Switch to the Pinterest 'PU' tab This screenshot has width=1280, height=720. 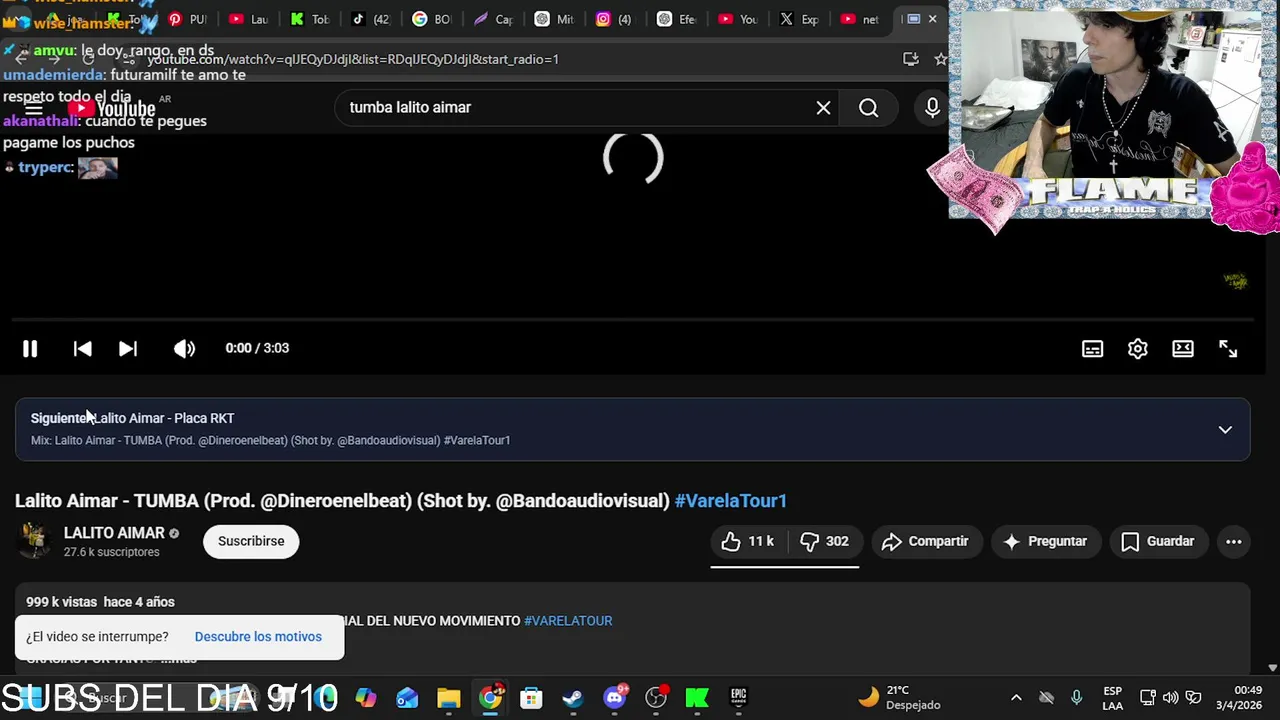click(188, 19)
